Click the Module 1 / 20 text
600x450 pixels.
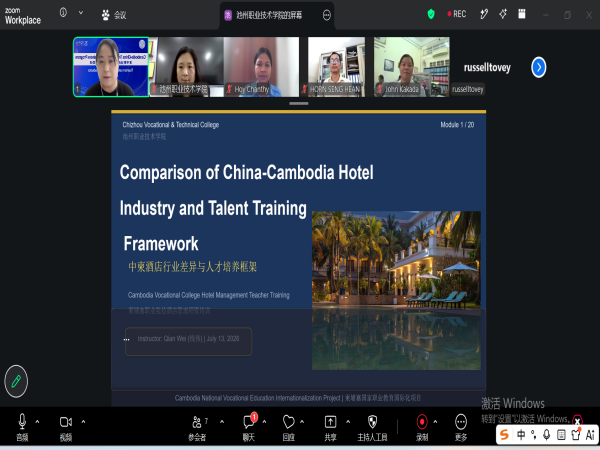coord(457,125)
